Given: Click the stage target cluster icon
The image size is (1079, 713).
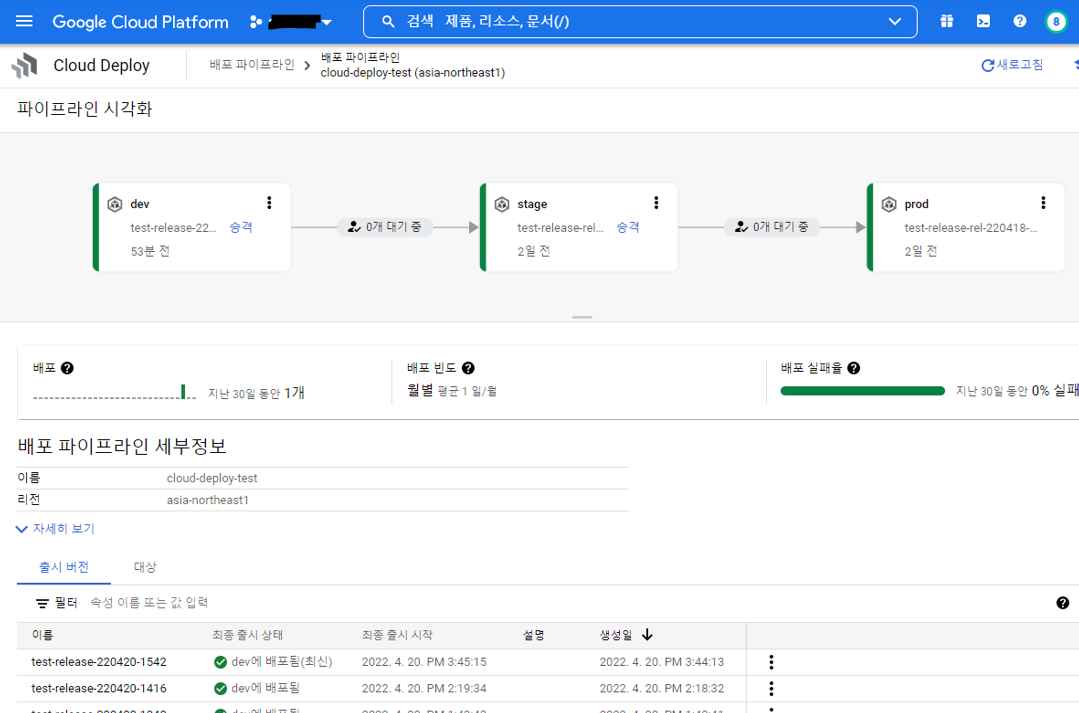Looking at the screenshot, I should pos(502,204).
